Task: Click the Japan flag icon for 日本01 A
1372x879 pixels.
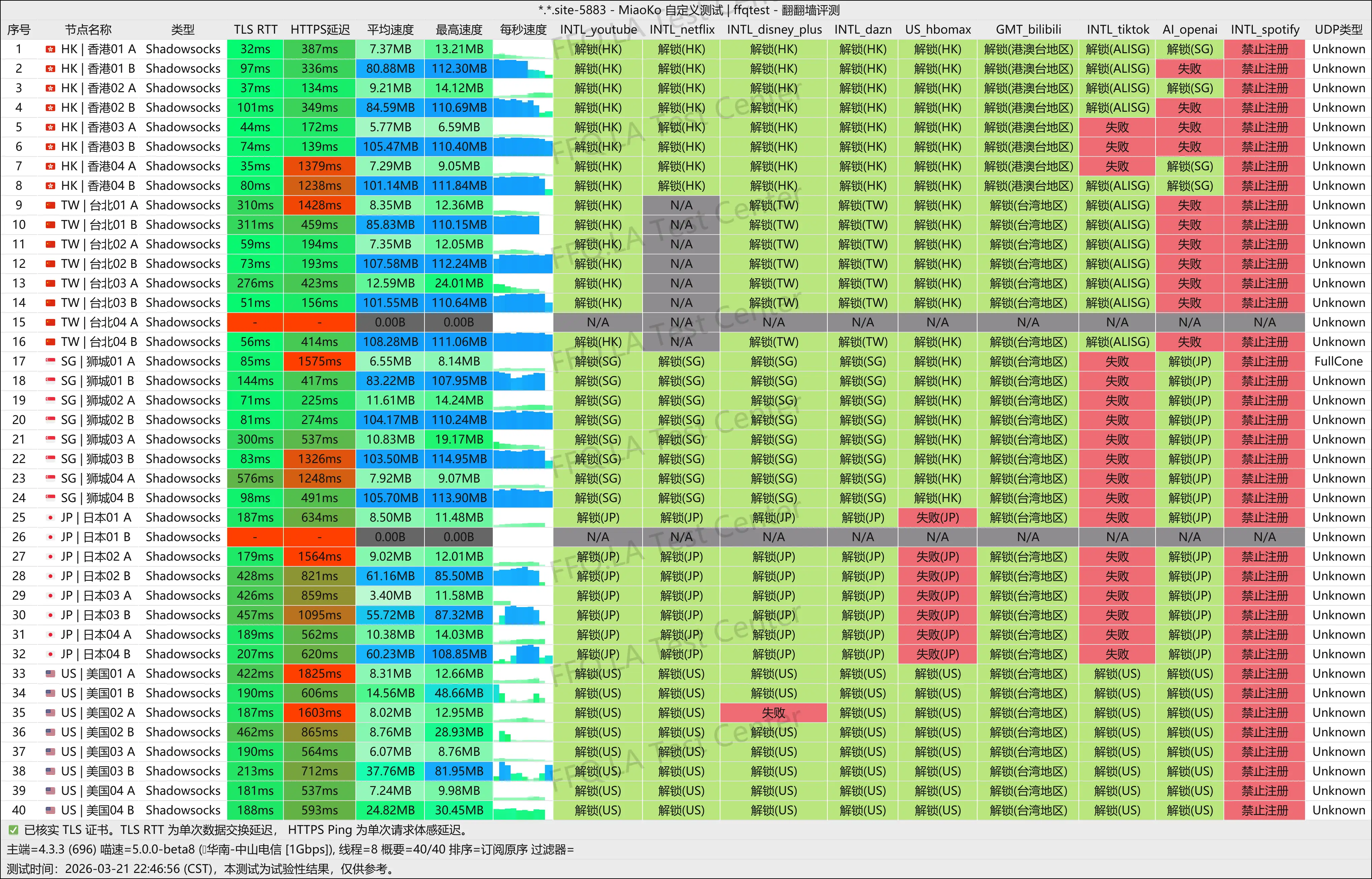Action: [x=50, y=518]
